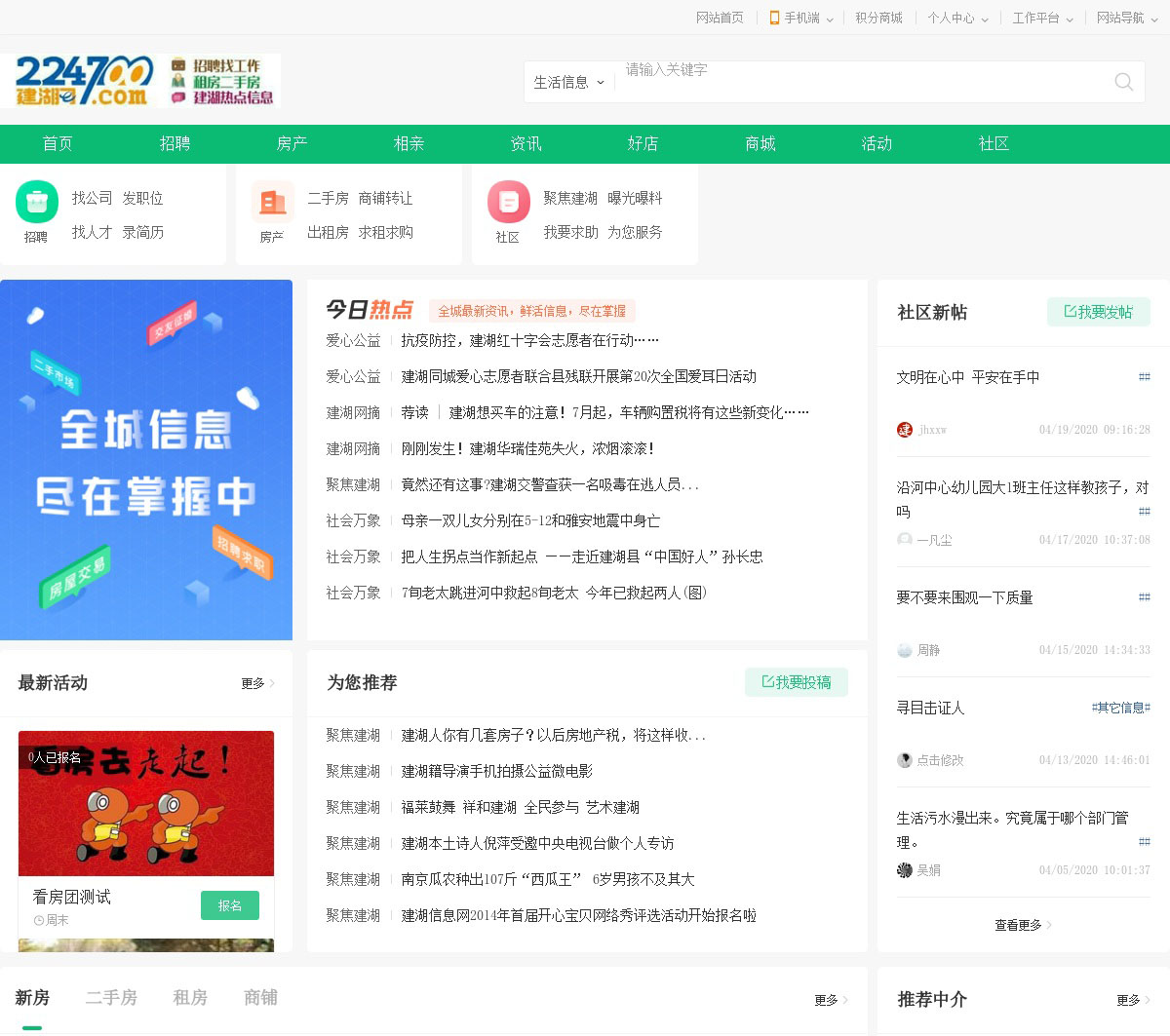This screenshot has height=1036, width=1170.
Task: Open post 寻目击证人
Action: 930,708
